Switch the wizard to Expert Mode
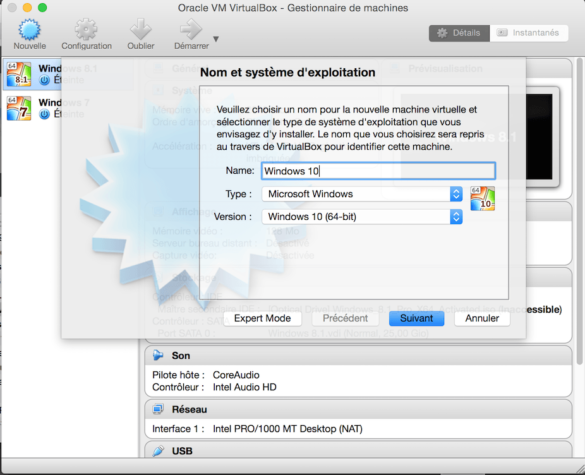 click(262, 318)
